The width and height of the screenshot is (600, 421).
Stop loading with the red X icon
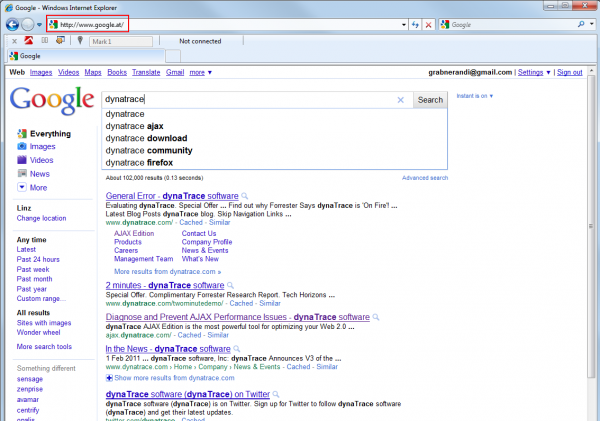pyautogui.click(x=428, y=25)
